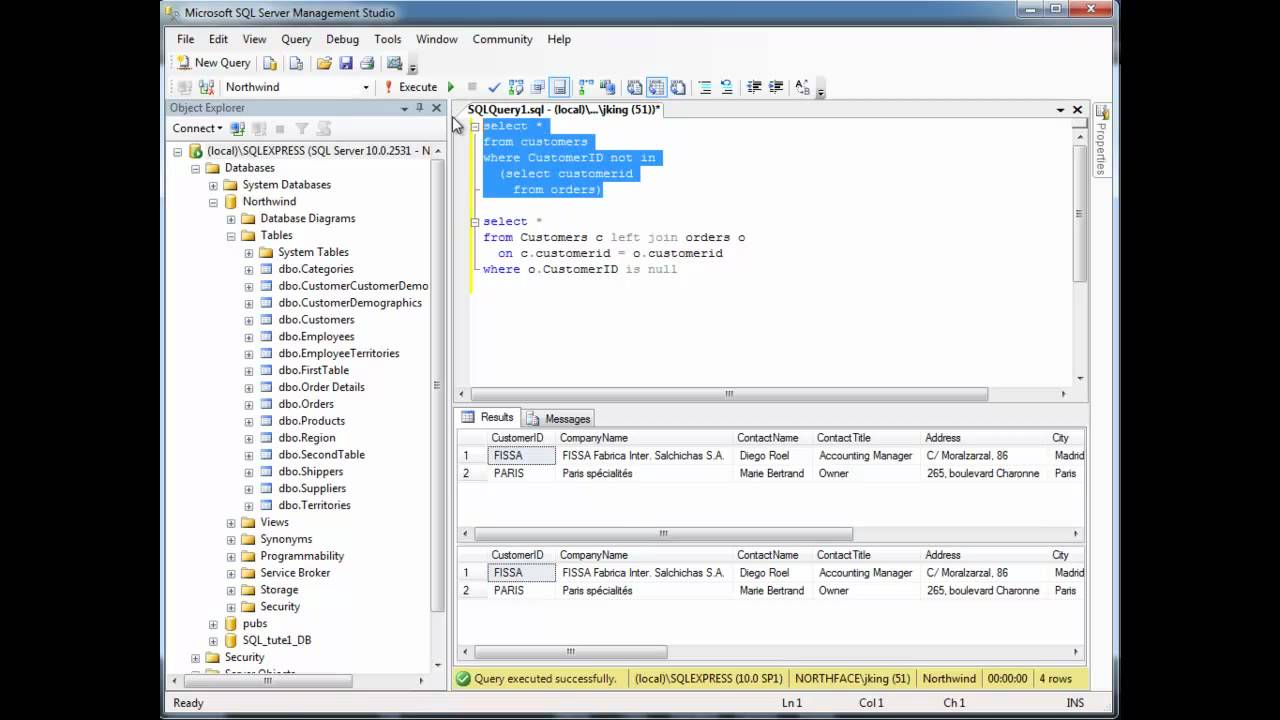Open the Debug menu
This screenshot has width=1280, height=720.
(342, 39)
